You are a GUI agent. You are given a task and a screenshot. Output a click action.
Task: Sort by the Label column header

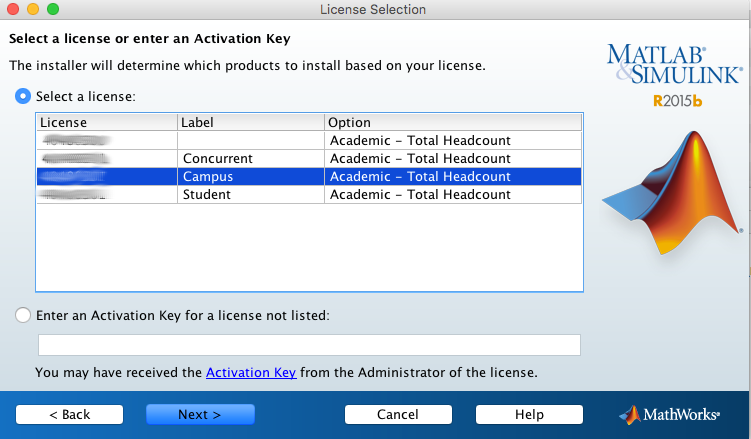point(250,122)
